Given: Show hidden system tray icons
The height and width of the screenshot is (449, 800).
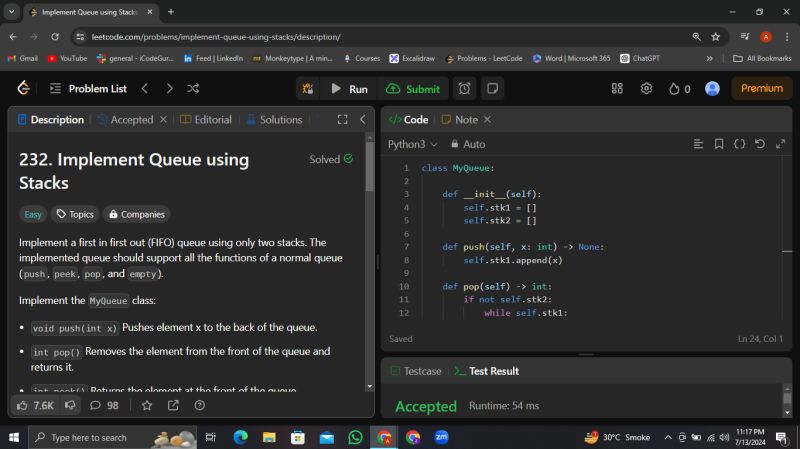Looking at the screenshot, I should coord(667,437).
